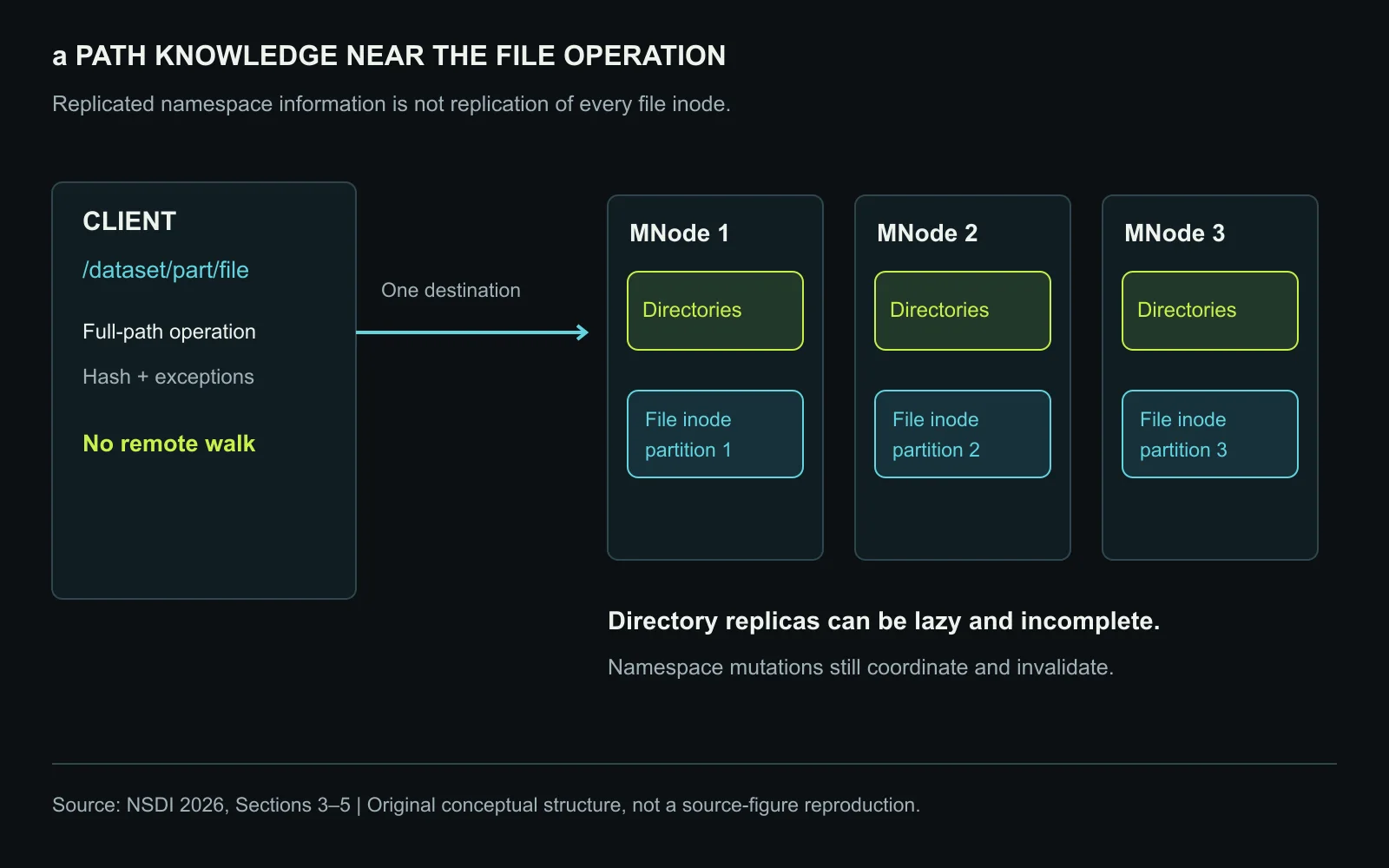
Task: Select 'Namespace mutations still coordinate and invalidate.'
Action: [x=860, y=667]
